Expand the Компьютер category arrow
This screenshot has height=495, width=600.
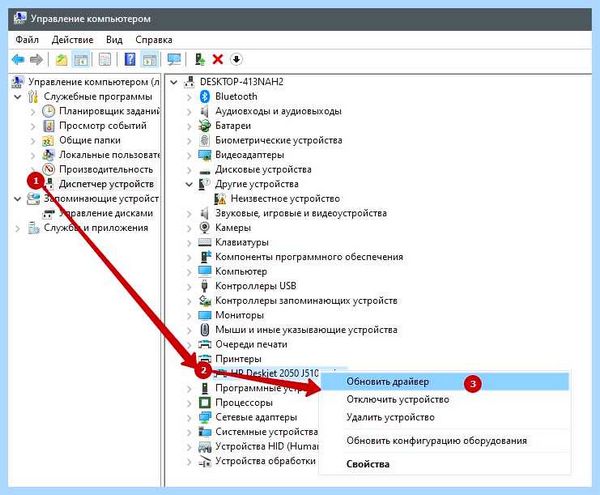[x=189, y=272]
